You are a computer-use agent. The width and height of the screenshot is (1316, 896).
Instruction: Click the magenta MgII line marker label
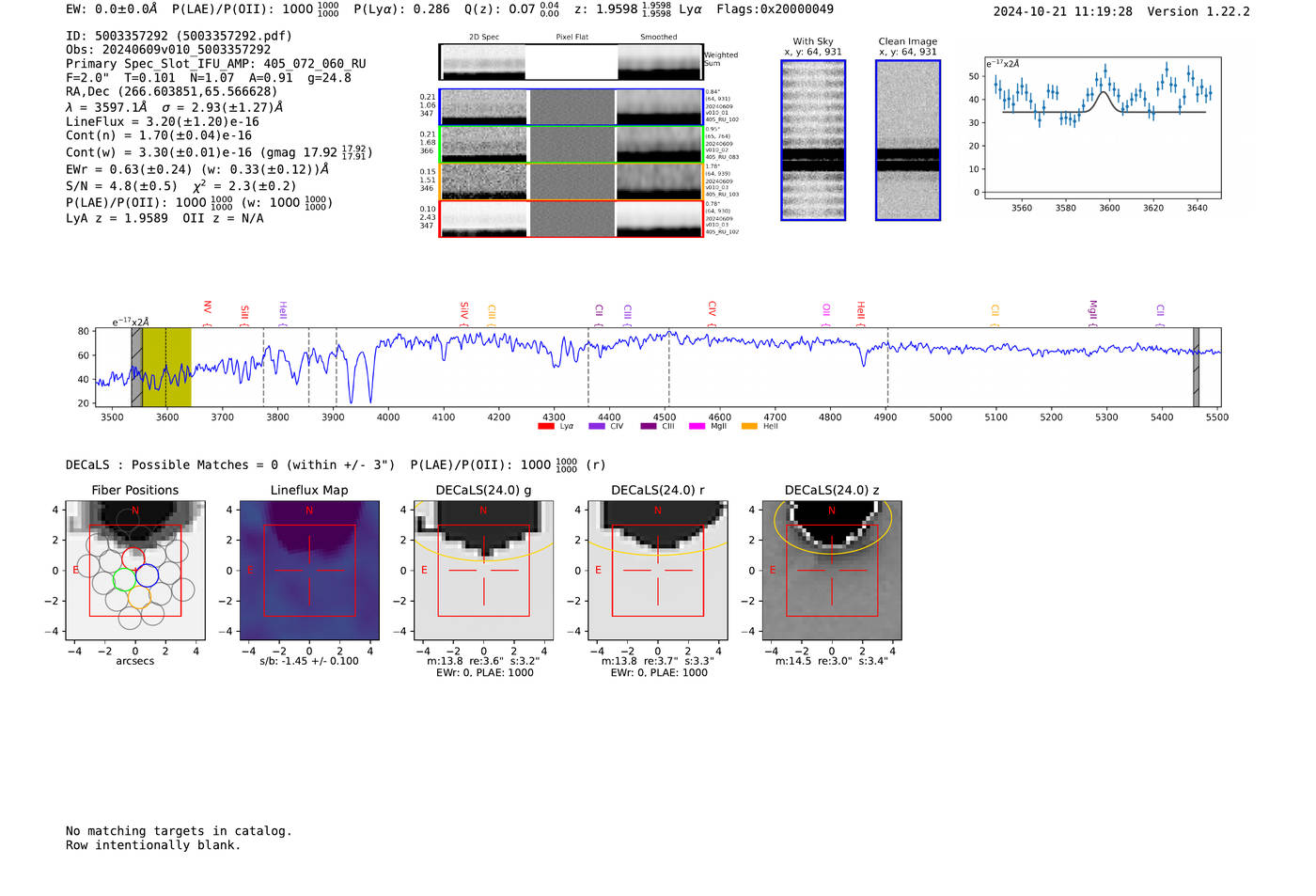tap(1092, 309)
